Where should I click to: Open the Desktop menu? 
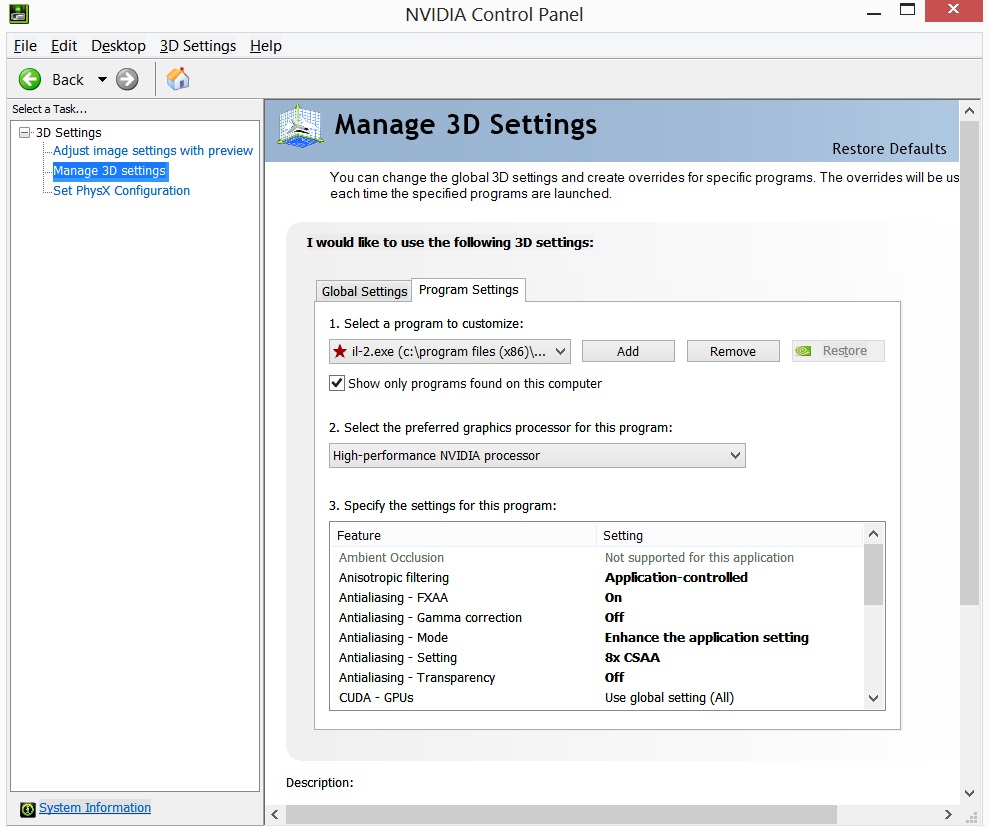pos(118,46)
